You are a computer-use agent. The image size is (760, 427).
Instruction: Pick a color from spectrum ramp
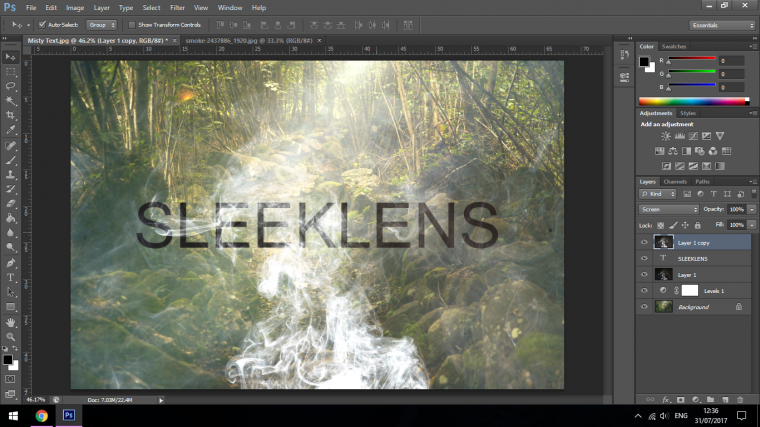coord(694,101)
